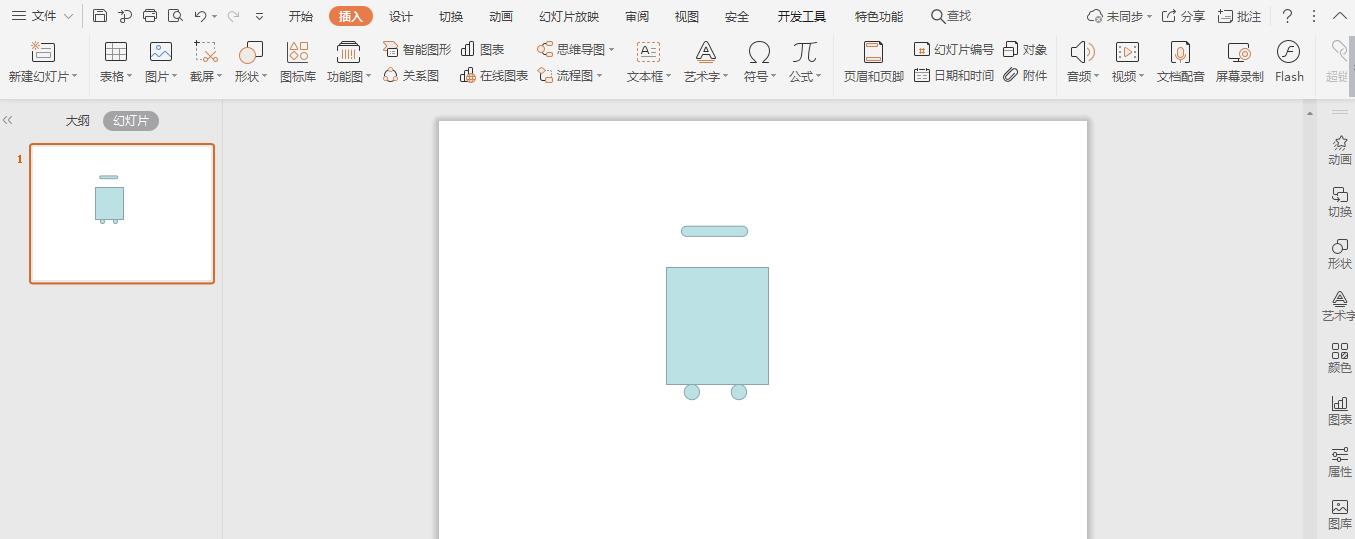Insert 智能图形 smart graphic

click(417, 49)
